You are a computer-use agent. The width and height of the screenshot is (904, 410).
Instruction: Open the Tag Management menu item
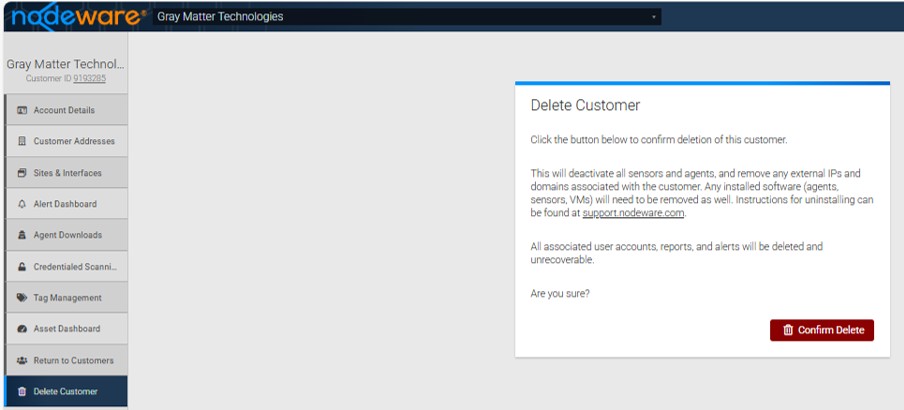click(x=66, y=298)
